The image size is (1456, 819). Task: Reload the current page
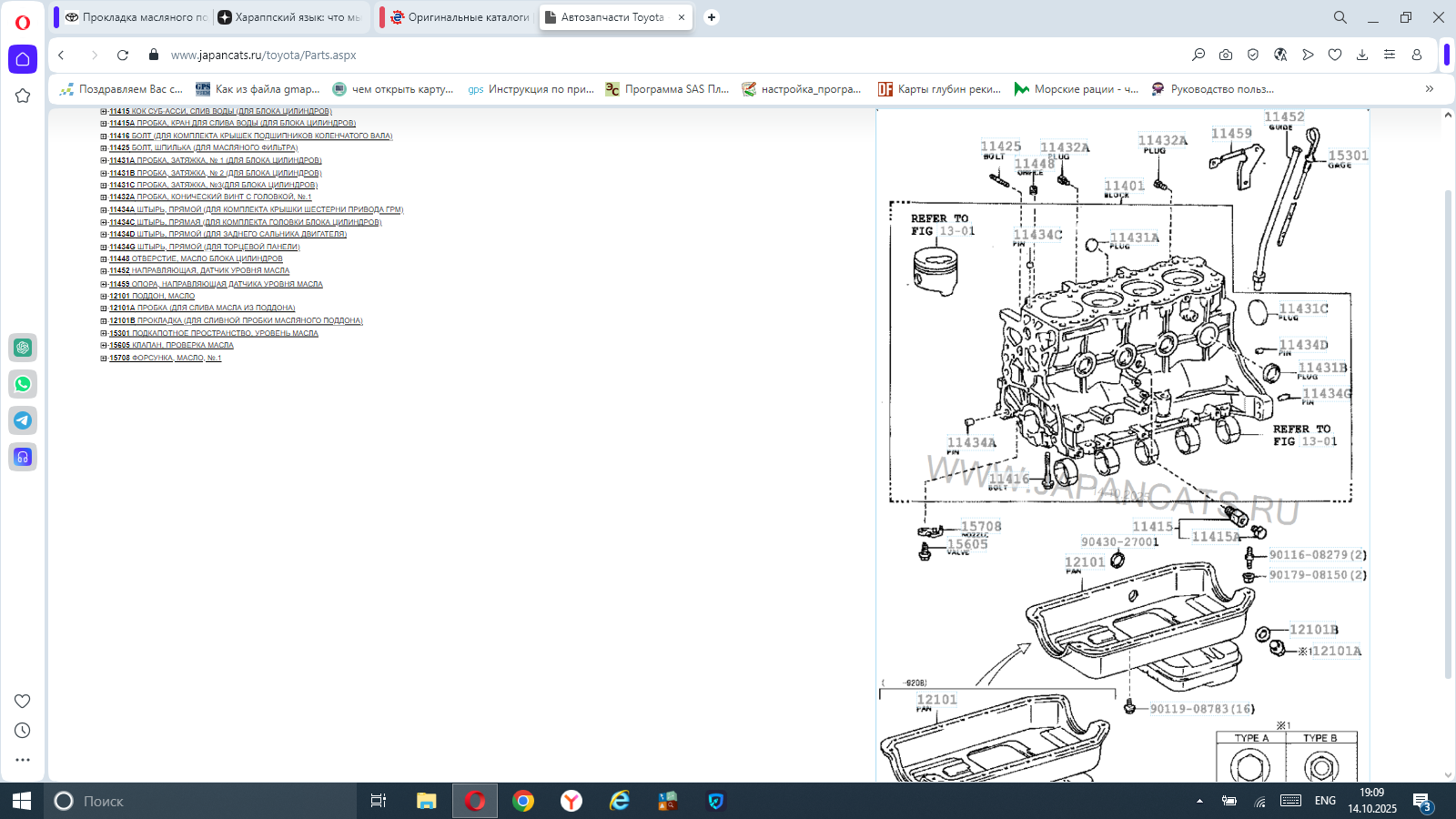[123, 55]
